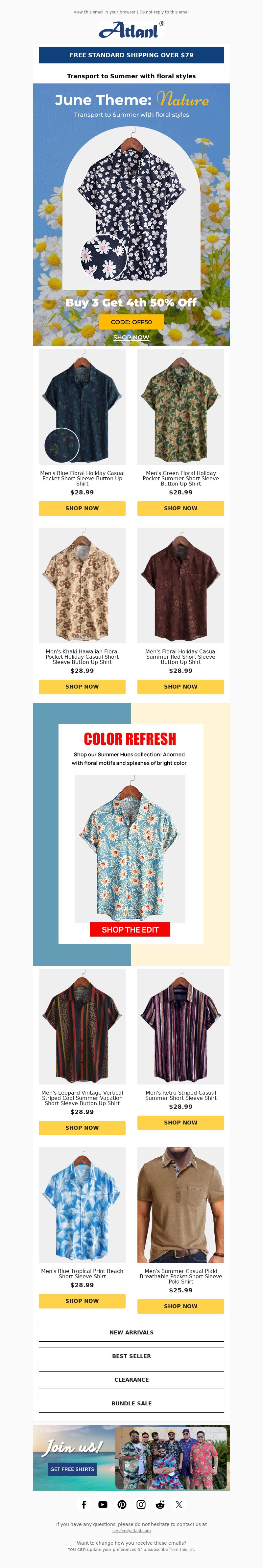Click GET FREE SHIRTS button
This screenshot has width=263, height=1568.
pyautogui.click(x=72, y=1469)
